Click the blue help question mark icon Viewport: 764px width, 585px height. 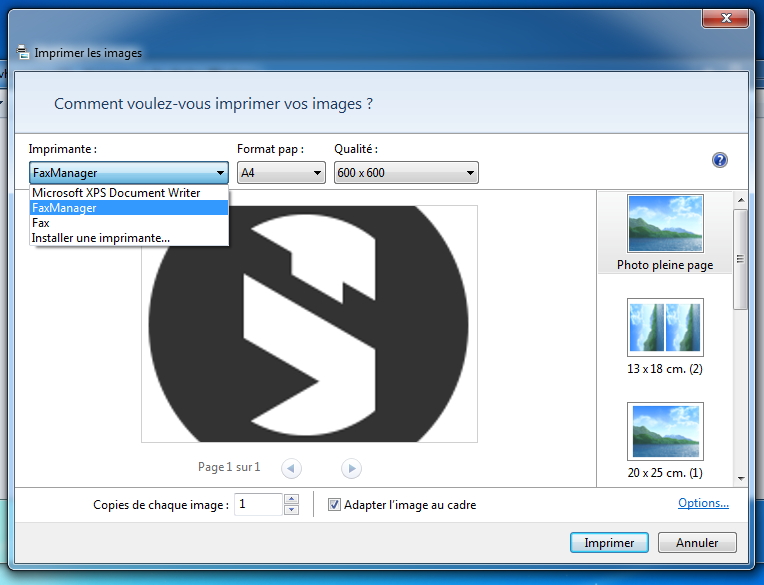[719, 160]
